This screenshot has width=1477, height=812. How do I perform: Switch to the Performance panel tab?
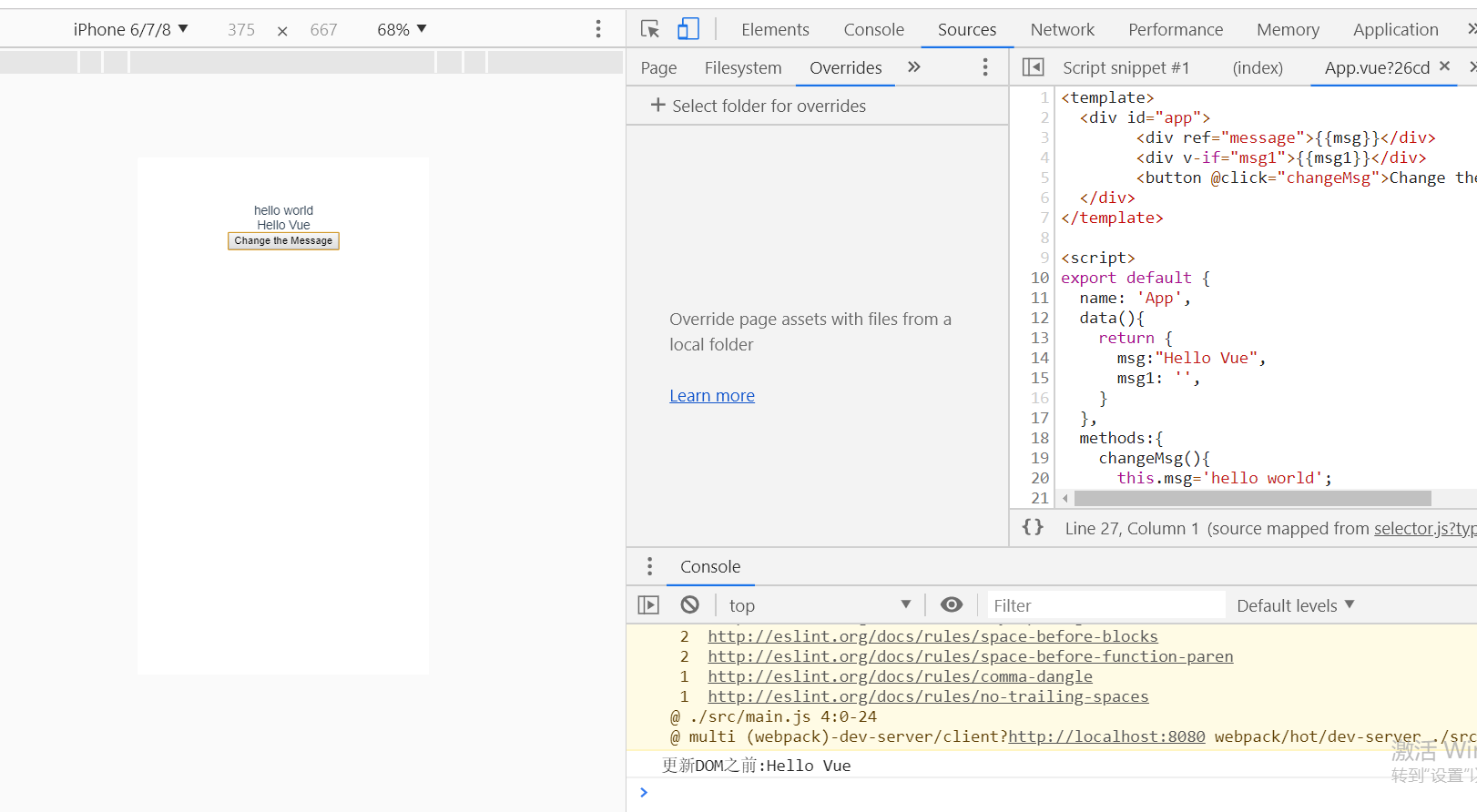1176,29
